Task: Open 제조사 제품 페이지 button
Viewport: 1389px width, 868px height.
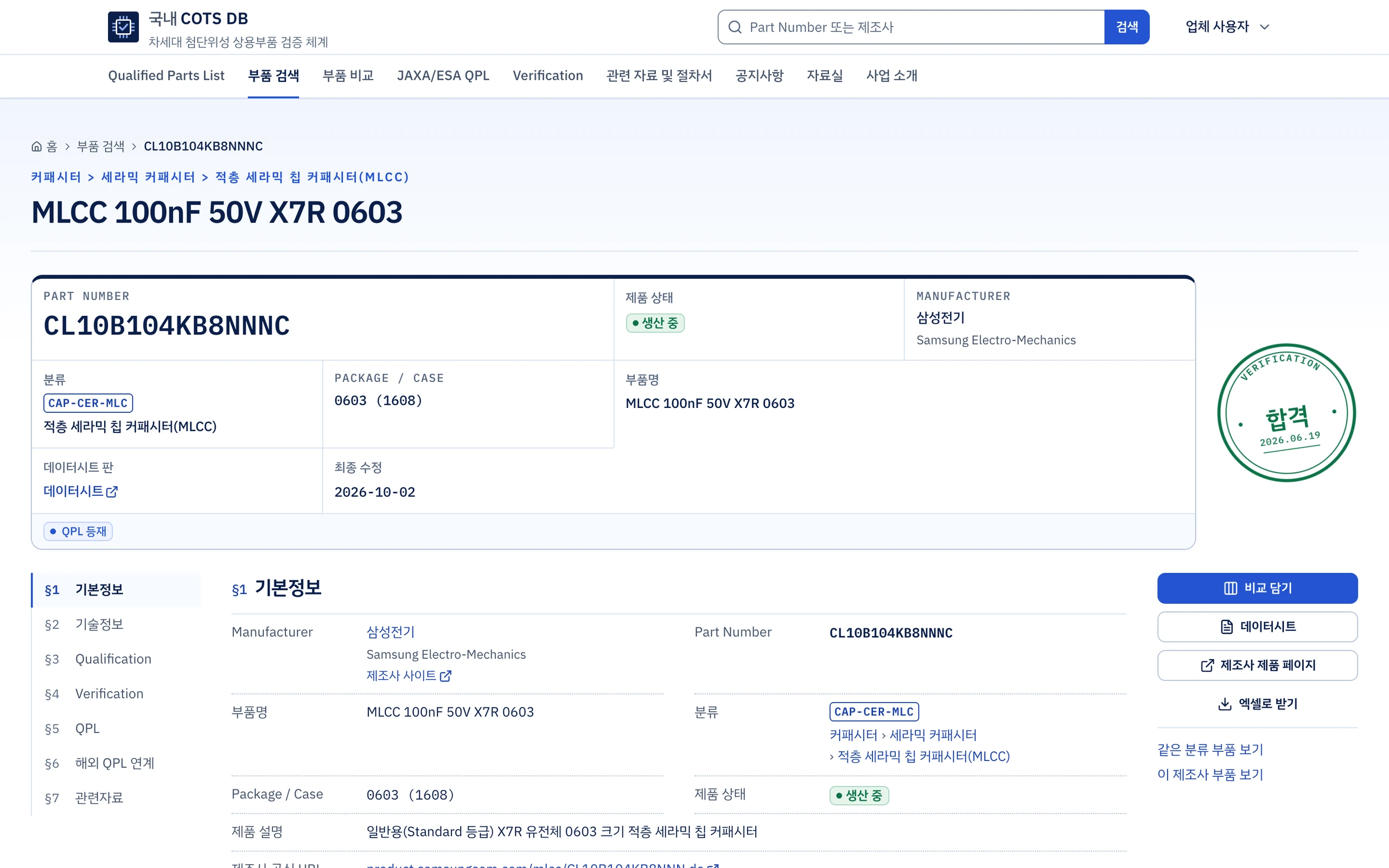Action: [x=1257, y=665]
